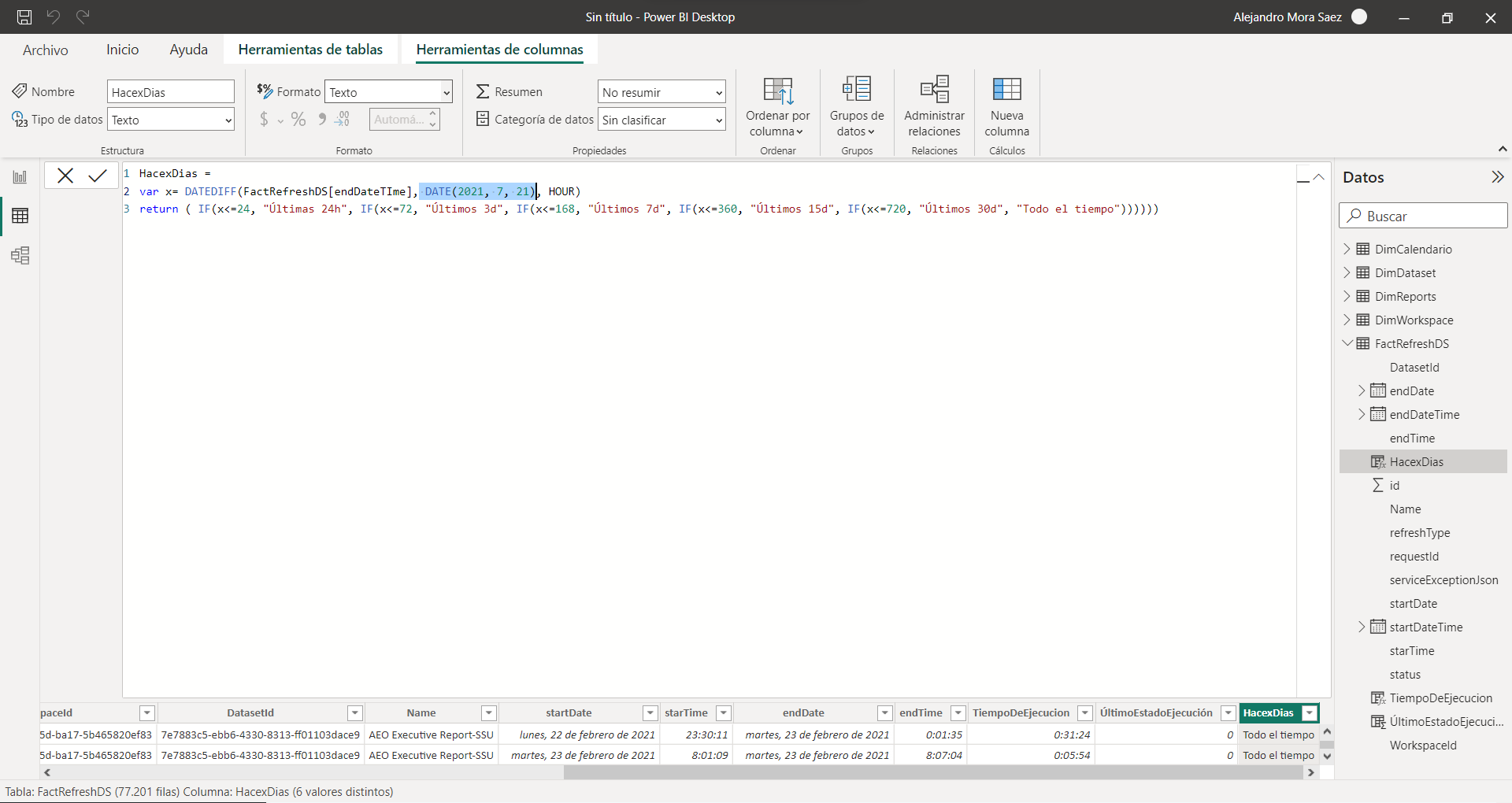Screen dimensions: 1512x803
Task: Open Tipo de datos dropdown
Action: 171,120
